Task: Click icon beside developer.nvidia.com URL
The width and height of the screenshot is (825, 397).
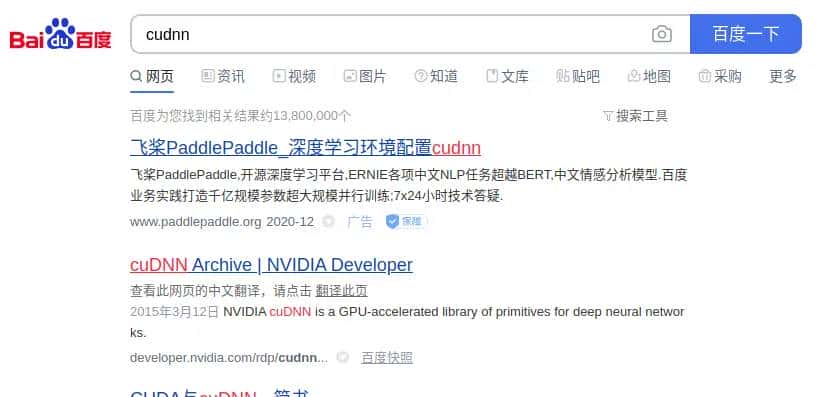Action: [x=343, y=357]
